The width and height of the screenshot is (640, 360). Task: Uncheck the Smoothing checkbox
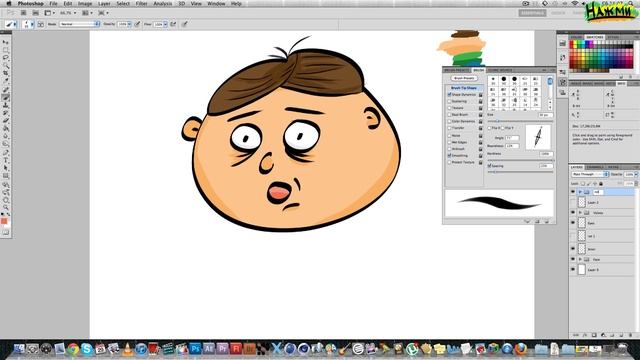pos(449,156)
